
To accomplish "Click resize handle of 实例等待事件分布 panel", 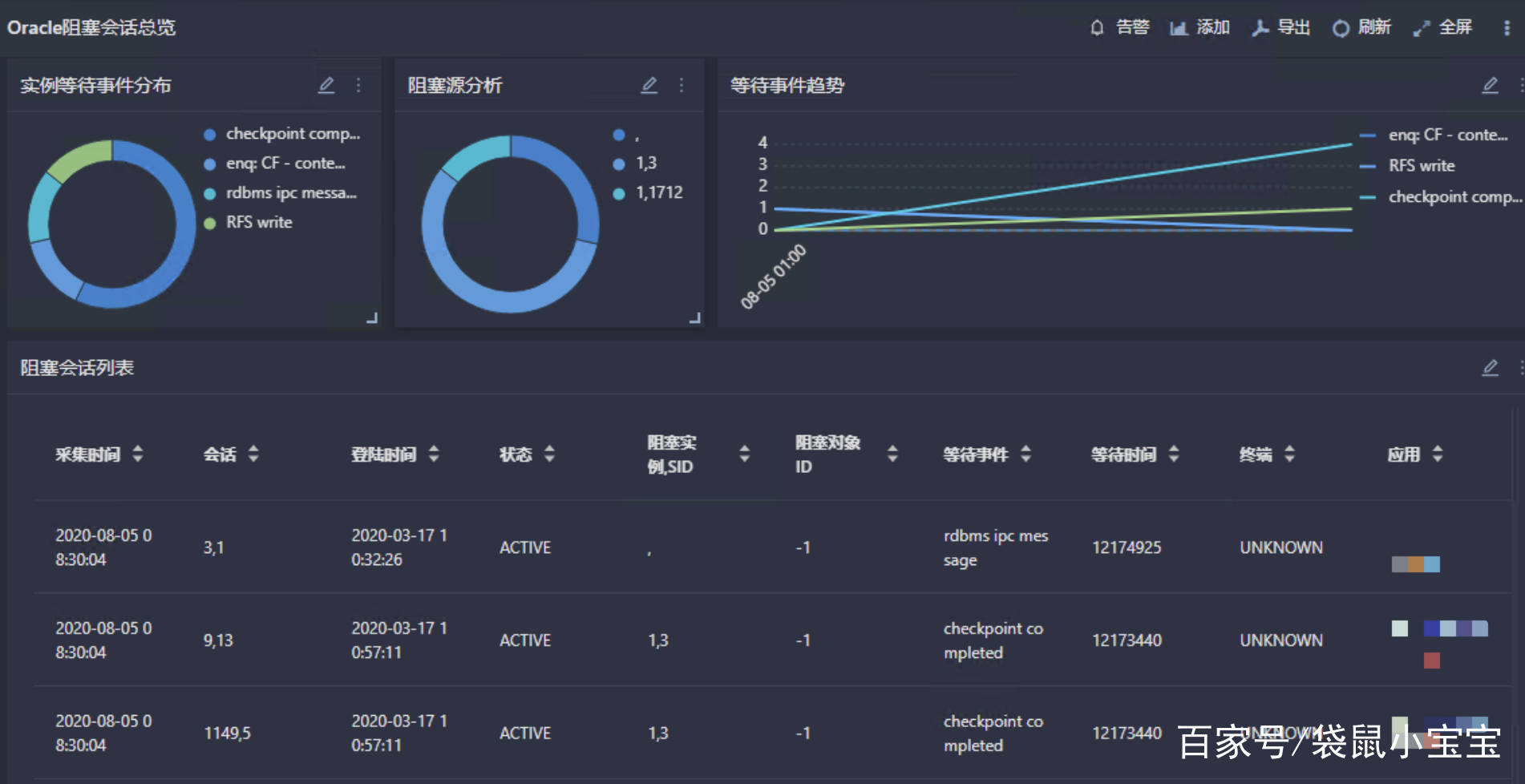I will (x=372, y=318).
